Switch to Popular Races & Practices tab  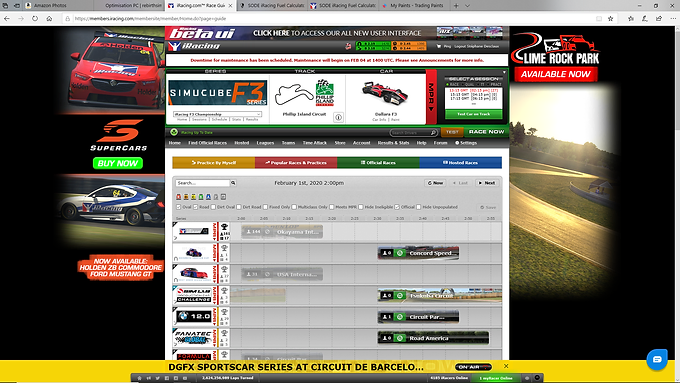click(x=296, y=163)
